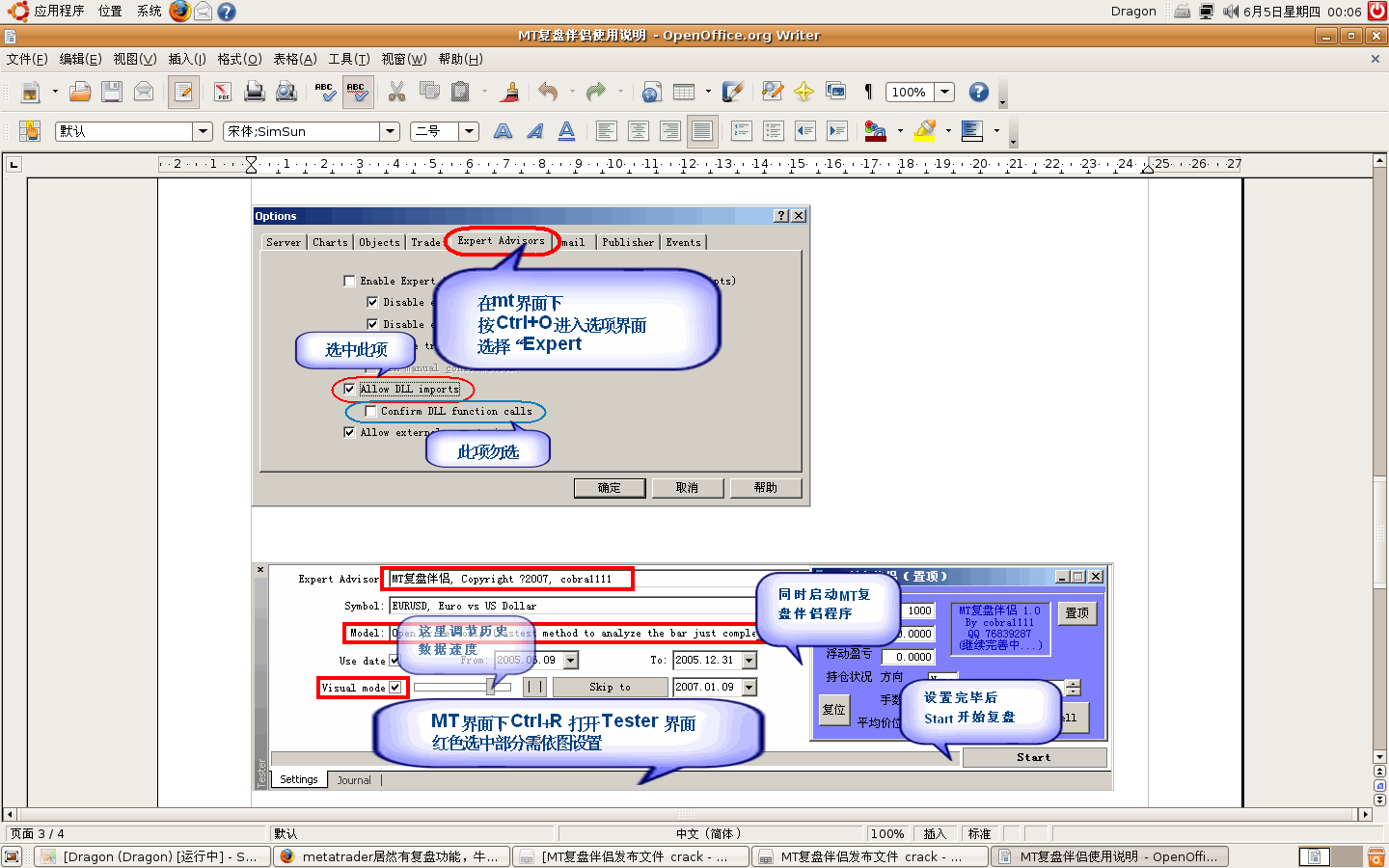The height and width of the screenshot is (868, 1389).
Task: Open the font name list for 宋体;SimSun
Action: [x=390, y=131]
